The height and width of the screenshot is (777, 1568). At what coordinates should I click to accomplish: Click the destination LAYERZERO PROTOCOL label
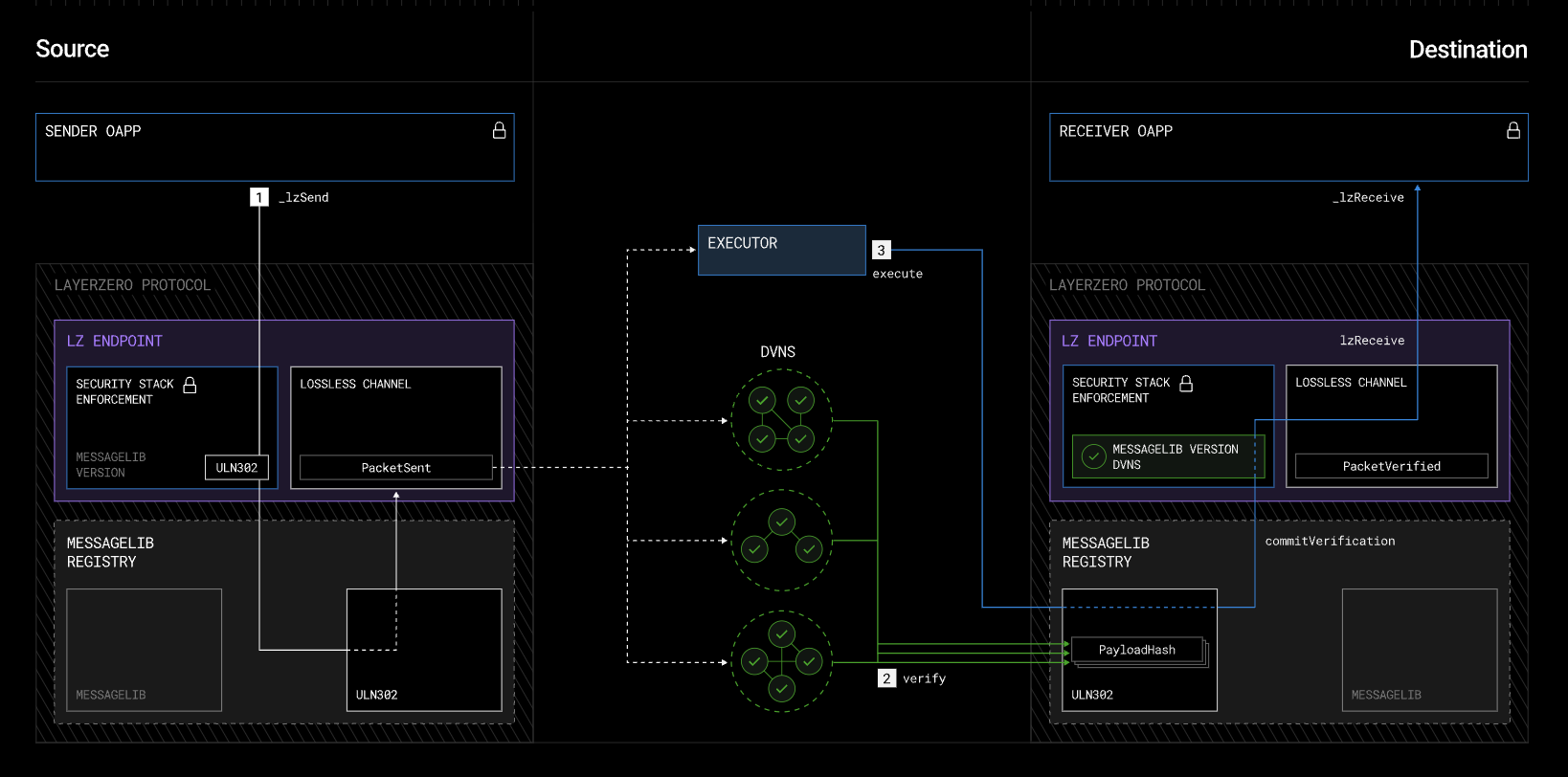[1128, 285]
